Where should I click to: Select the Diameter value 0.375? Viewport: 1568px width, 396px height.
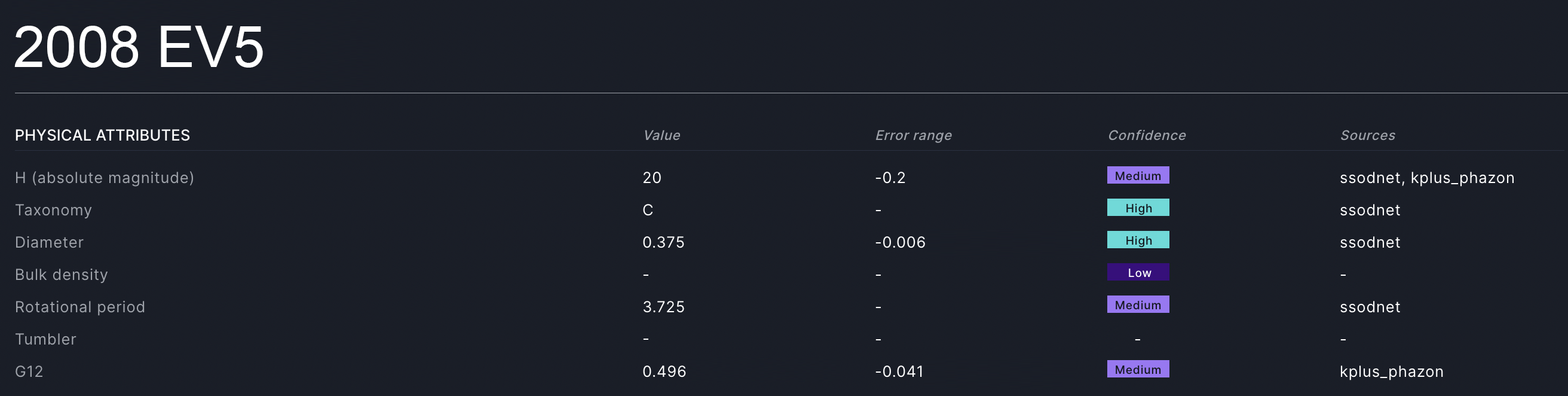coord(663,242)
